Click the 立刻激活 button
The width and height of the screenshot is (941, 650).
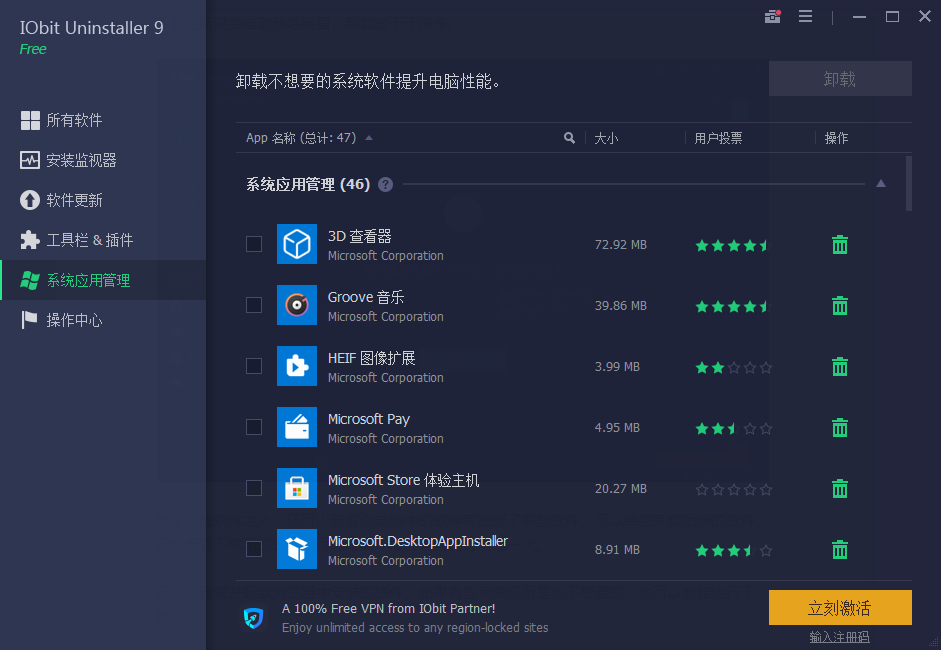coord(840,607)
